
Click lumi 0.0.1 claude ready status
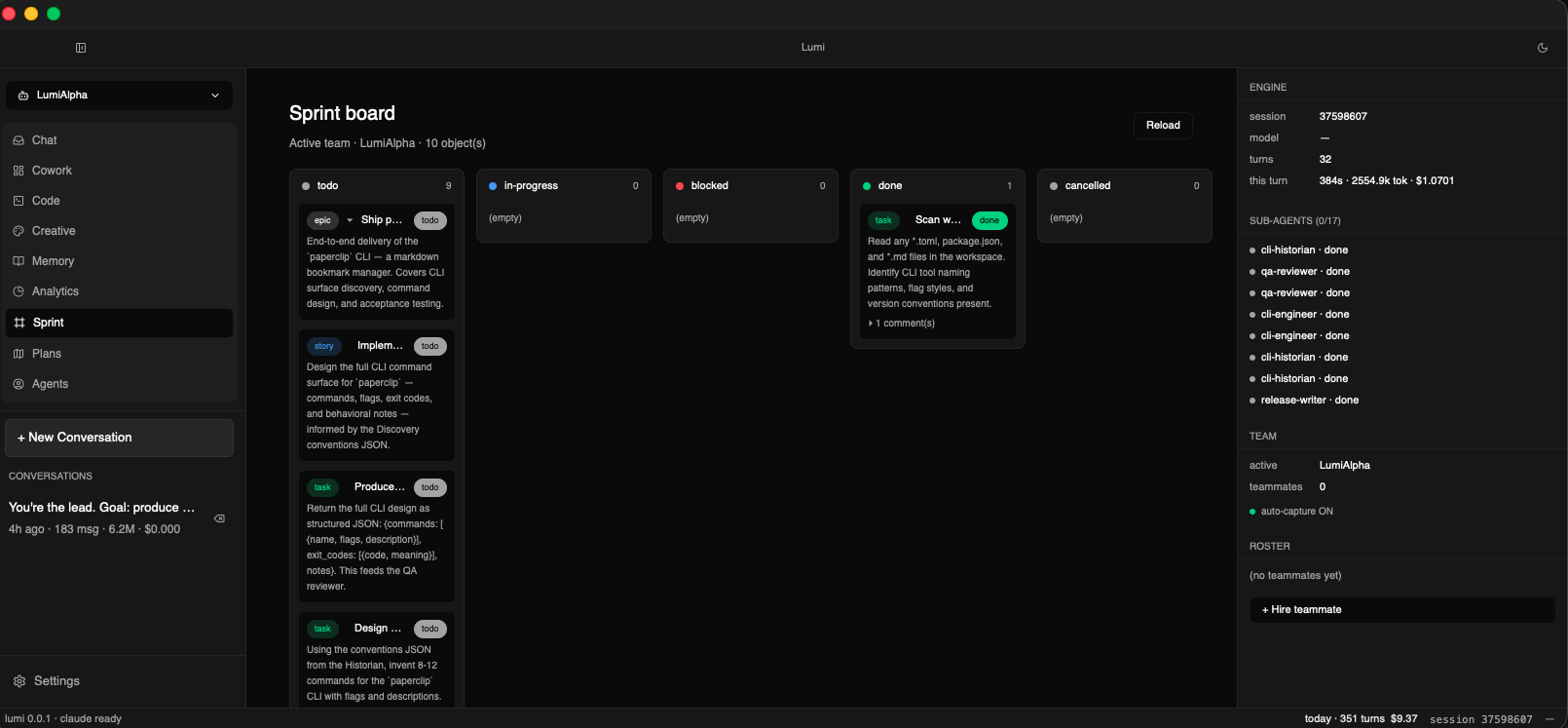[x=63, y=719]
